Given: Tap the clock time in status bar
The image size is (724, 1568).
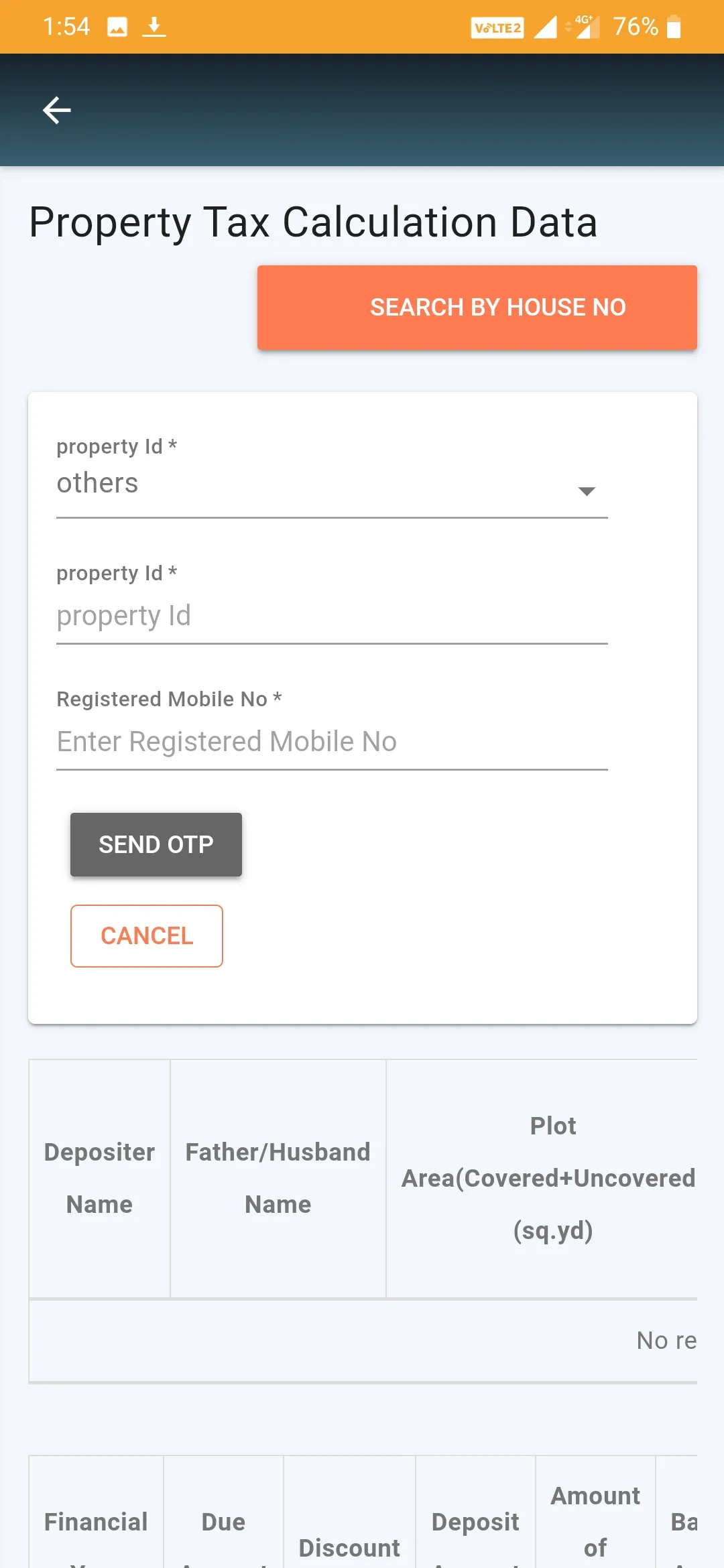Looking at the screenshot, I should pyautogui.click(x=66, y=27).
